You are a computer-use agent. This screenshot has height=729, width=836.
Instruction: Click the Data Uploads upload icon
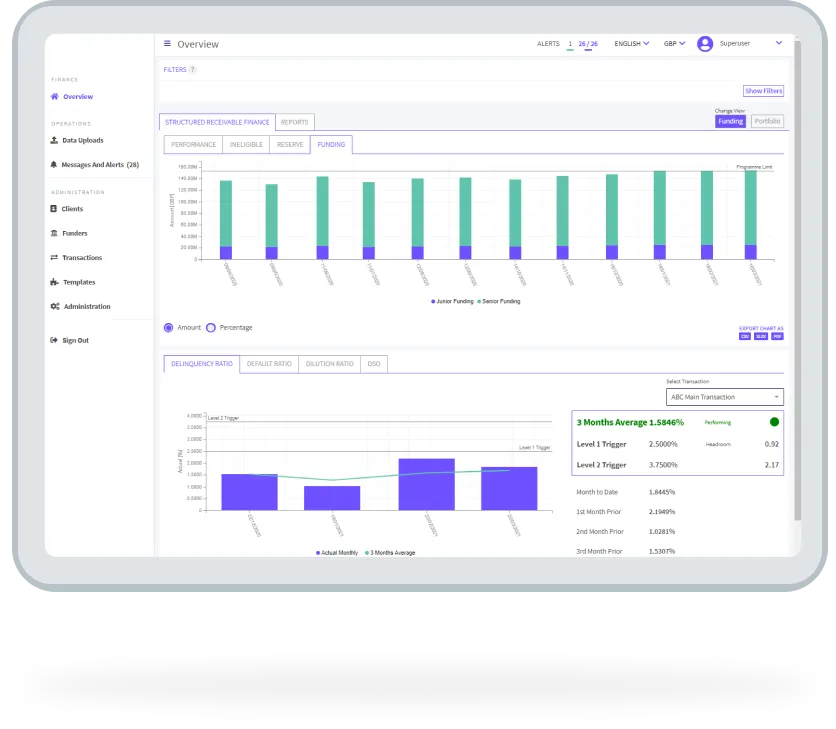click(54, 141)
